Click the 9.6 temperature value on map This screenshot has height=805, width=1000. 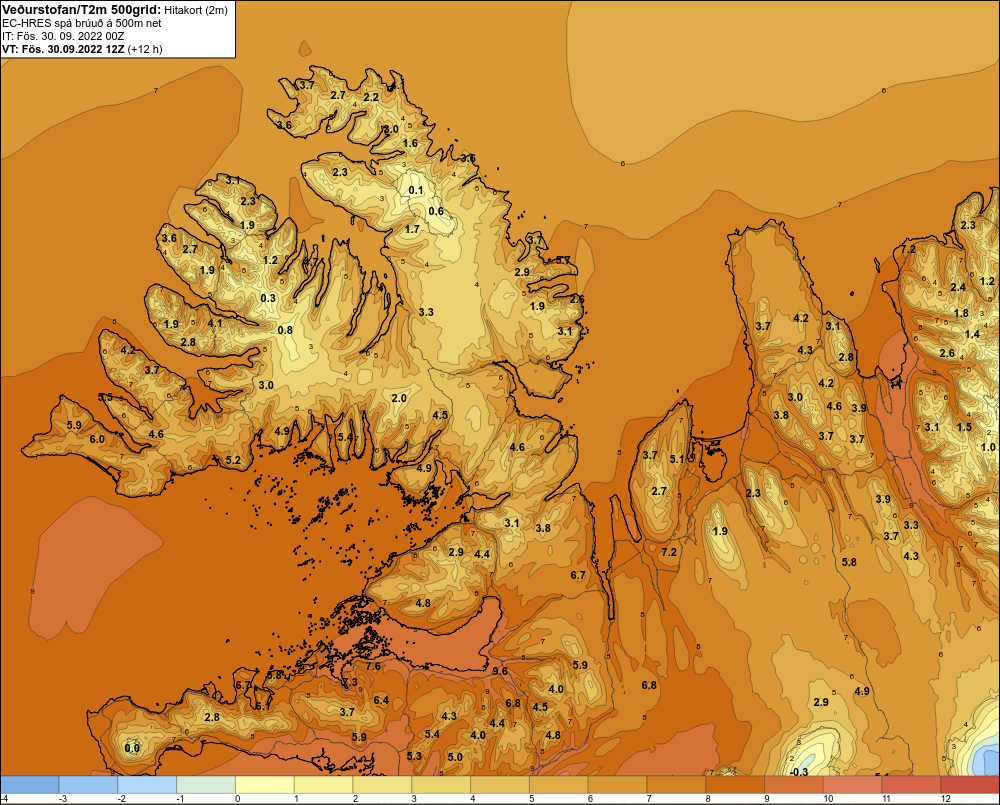(501, 670)
